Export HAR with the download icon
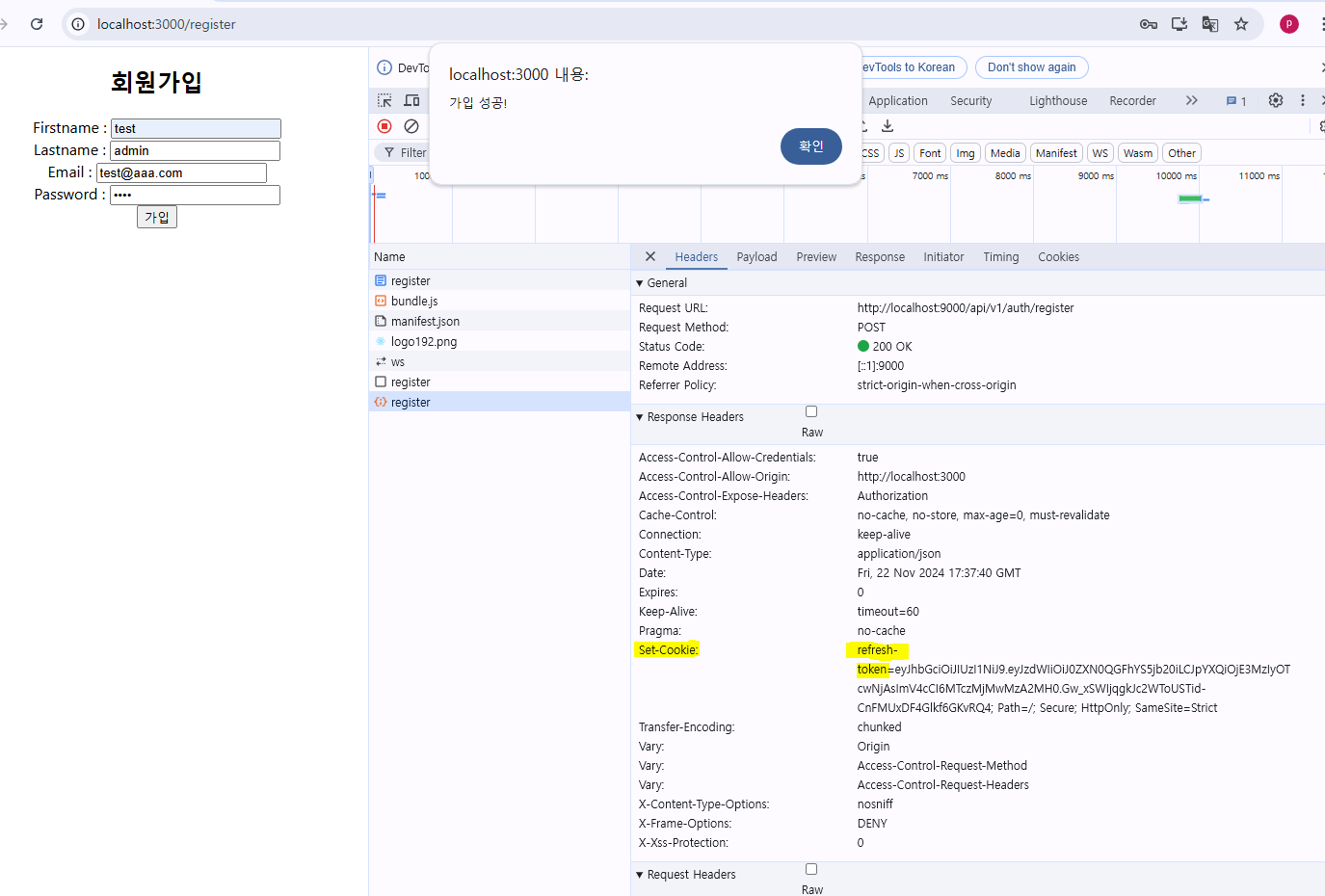 [888, 126]
